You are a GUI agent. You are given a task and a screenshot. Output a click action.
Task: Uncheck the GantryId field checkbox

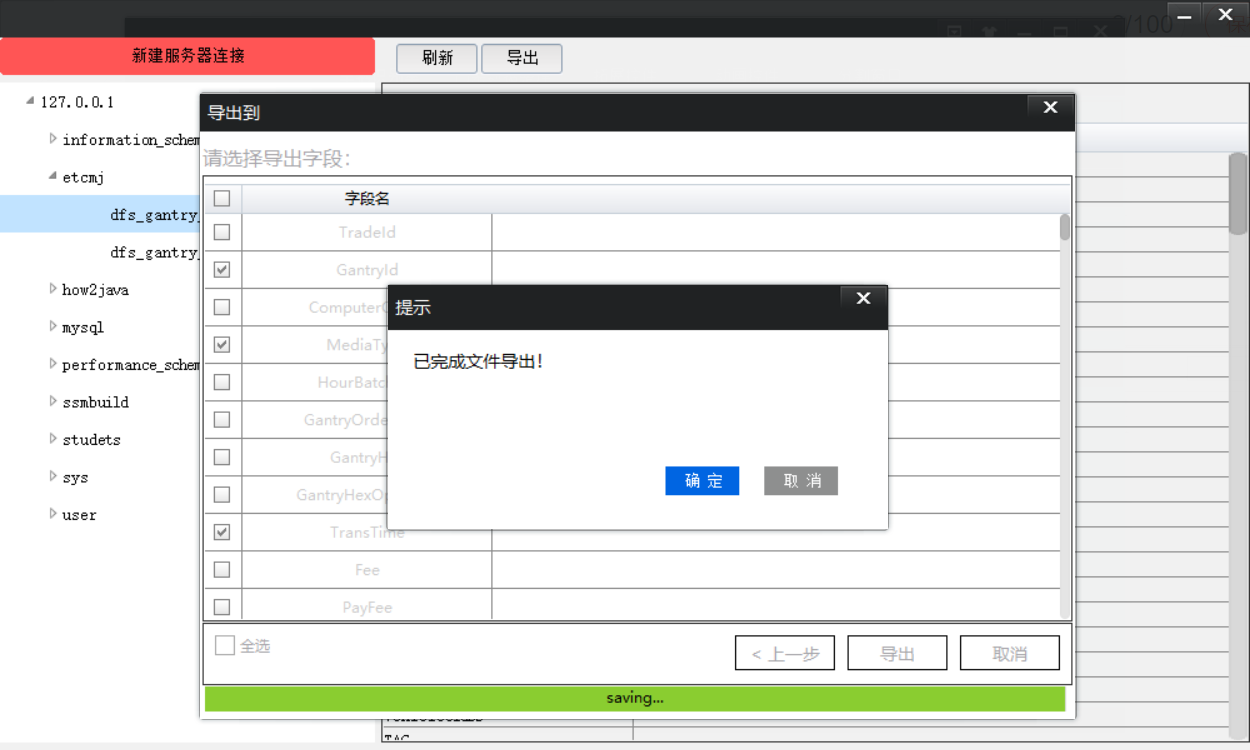[x=222, y=269]
